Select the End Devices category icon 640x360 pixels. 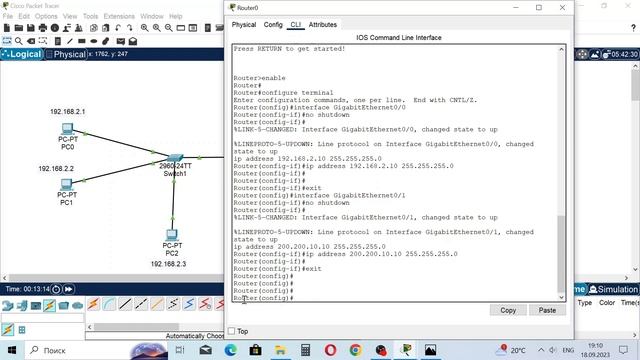coord(22,305)
